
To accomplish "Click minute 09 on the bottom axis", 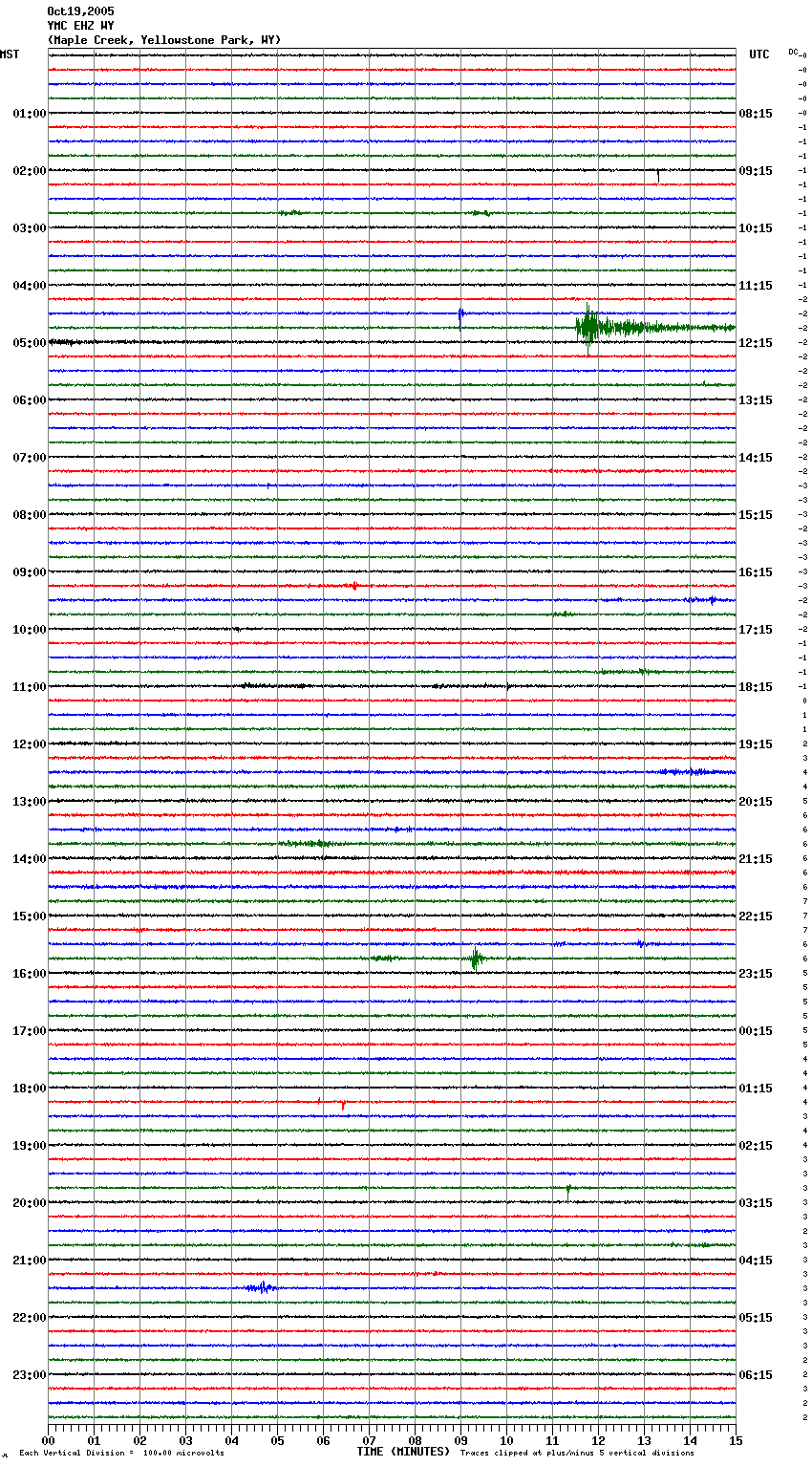I will 460,1440.
